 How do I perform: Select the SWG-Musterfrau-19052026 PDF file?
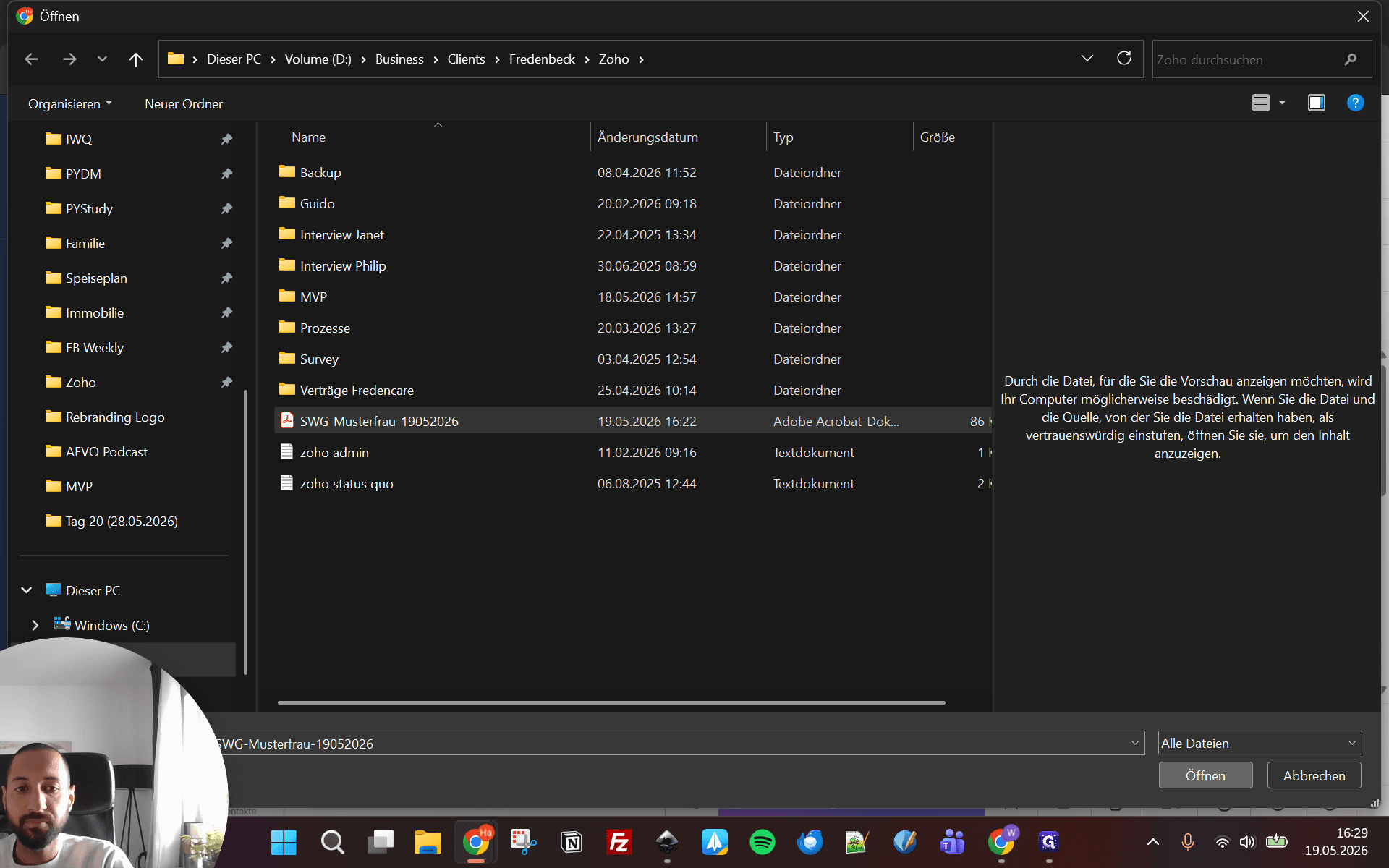pos(379,422)
